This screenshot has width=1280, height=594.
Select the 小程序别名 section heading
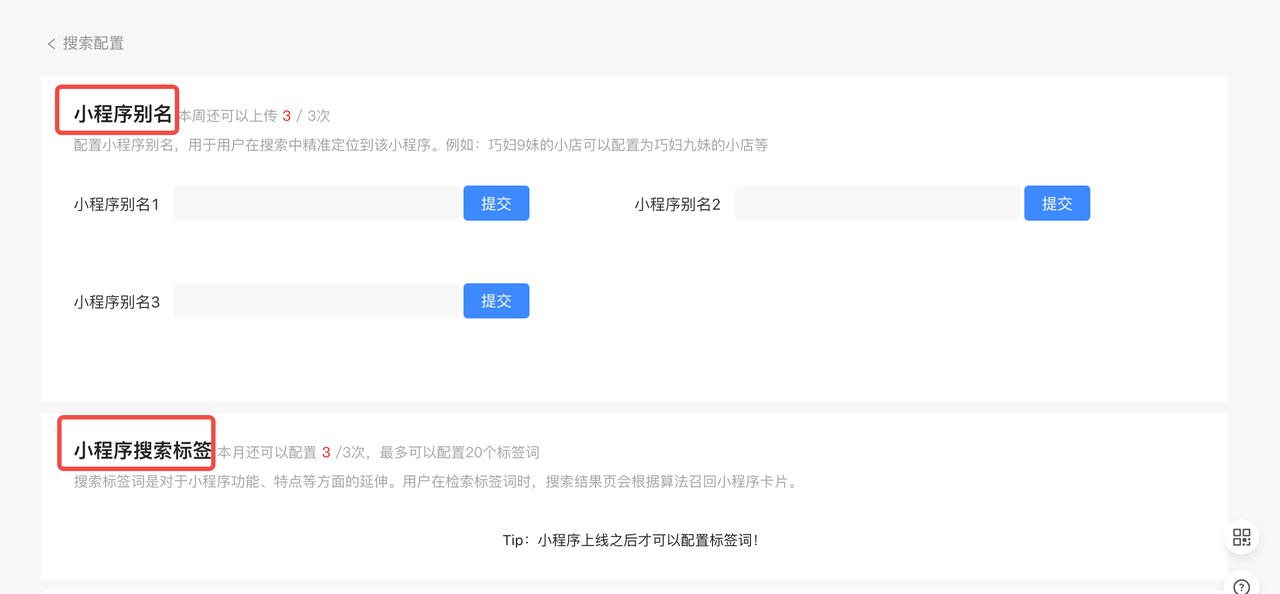pyautogui.click(x=122, y=114)
